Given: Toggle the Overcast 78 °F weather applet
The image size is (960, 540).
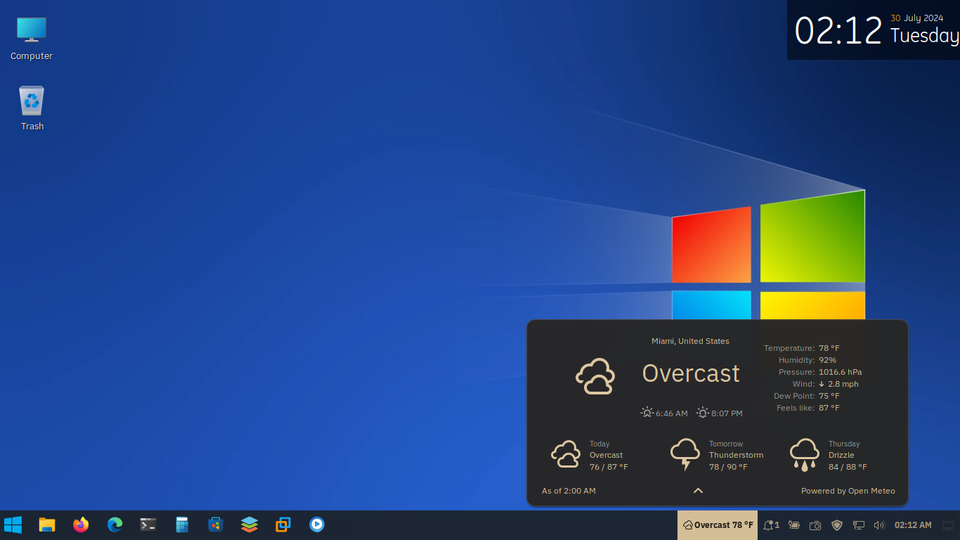Looking at the screenshot, I should [x=718, y=525].
